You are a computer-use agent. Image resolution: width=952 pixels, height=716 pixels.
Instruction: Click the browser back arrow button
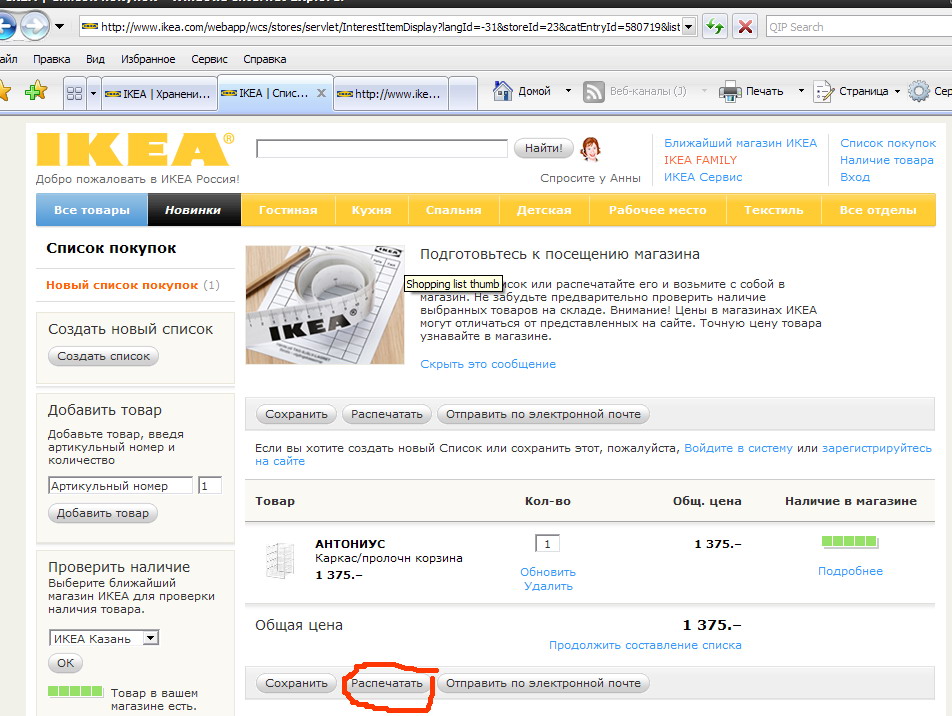6,26
